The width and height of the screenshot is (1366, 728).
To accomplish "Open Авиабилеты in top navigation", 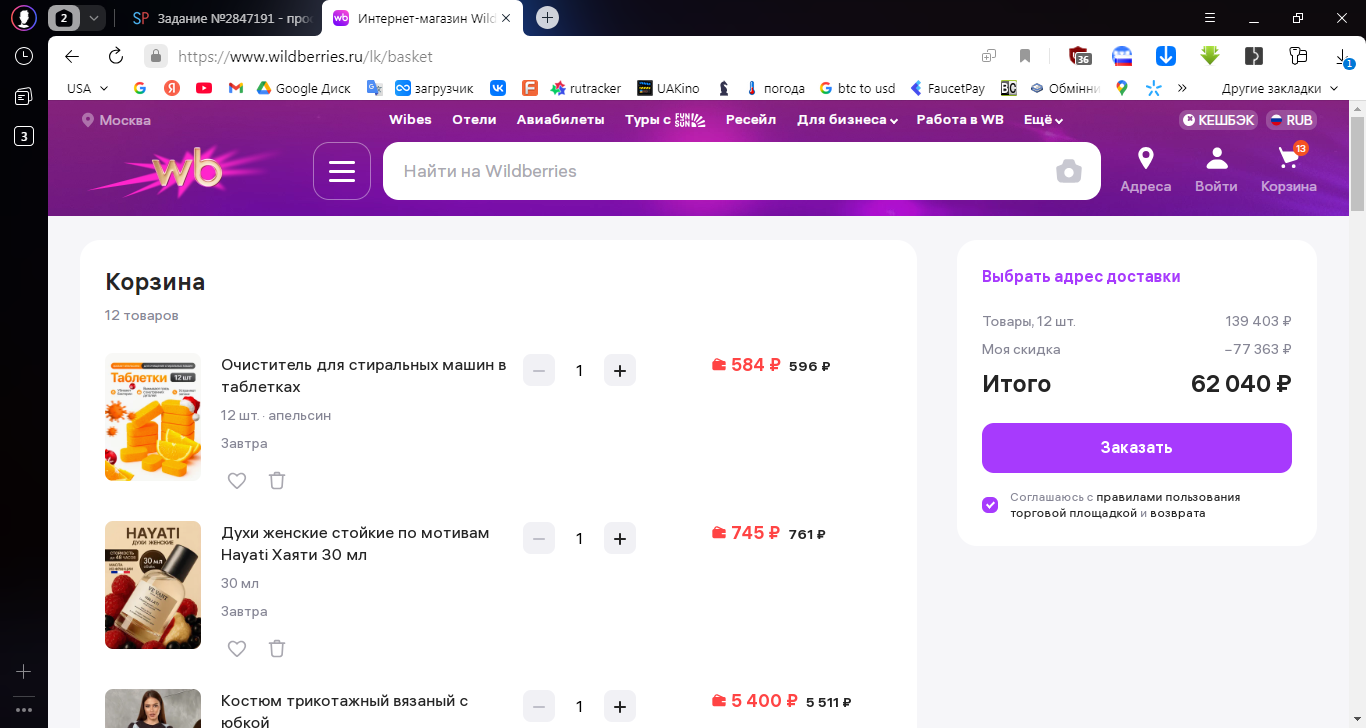I will (x=561, y=120).
